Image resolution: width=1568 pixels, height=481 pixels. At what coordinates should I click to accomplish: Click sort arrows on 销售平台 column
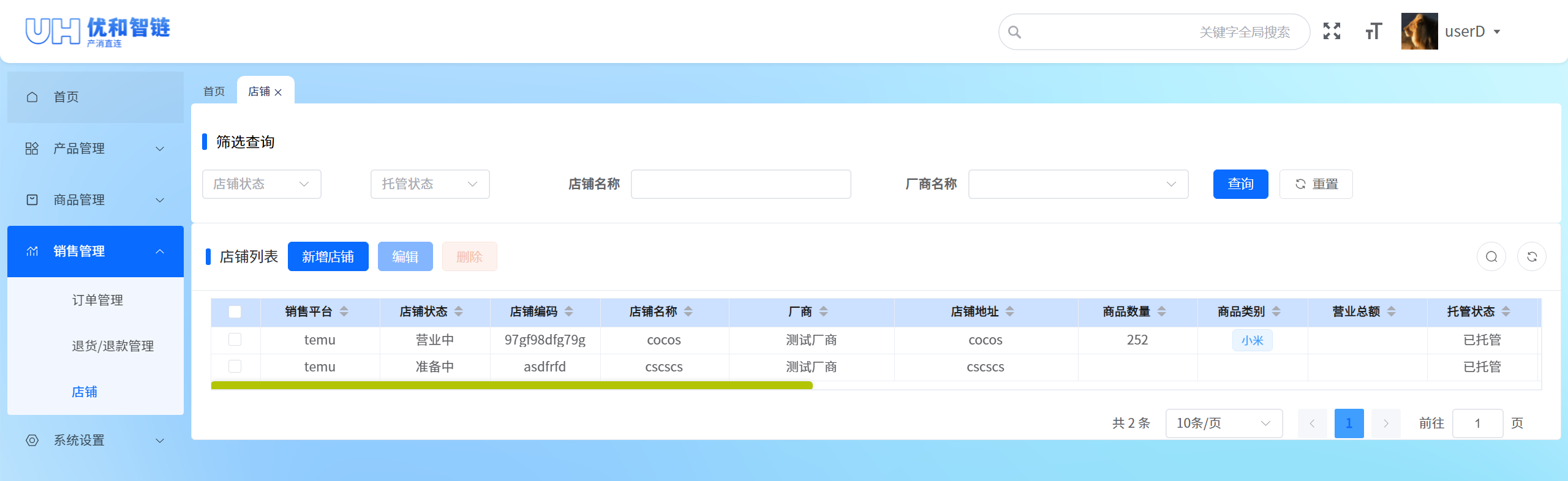click(x=344, y=311)
